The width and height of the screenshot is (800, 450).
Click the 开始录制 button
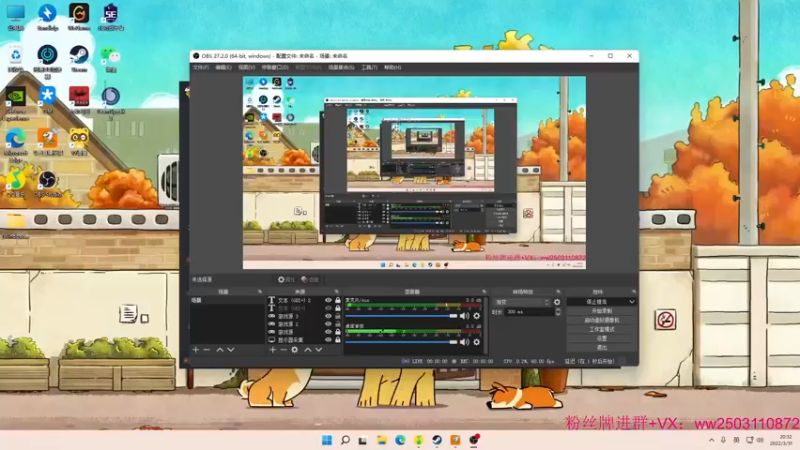tap(602, 311)
